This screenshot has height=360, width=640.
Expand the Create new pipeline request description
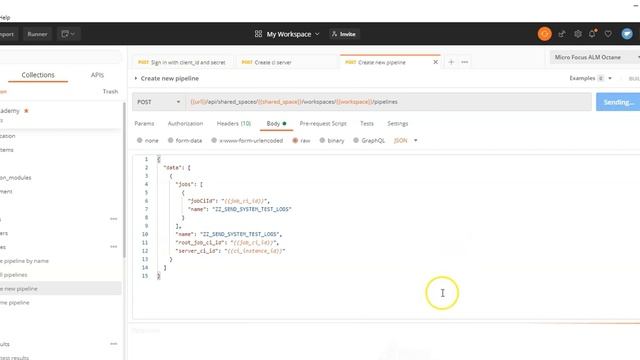(x=136, y=78)
